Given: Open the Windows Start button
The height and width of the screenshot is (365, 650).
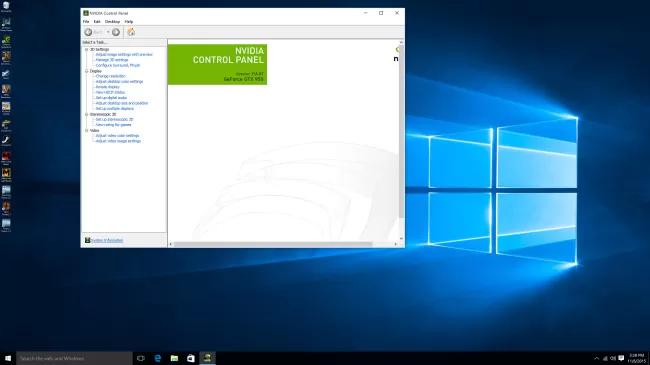Looking at the screenshot, I should (x=8, y=358).
